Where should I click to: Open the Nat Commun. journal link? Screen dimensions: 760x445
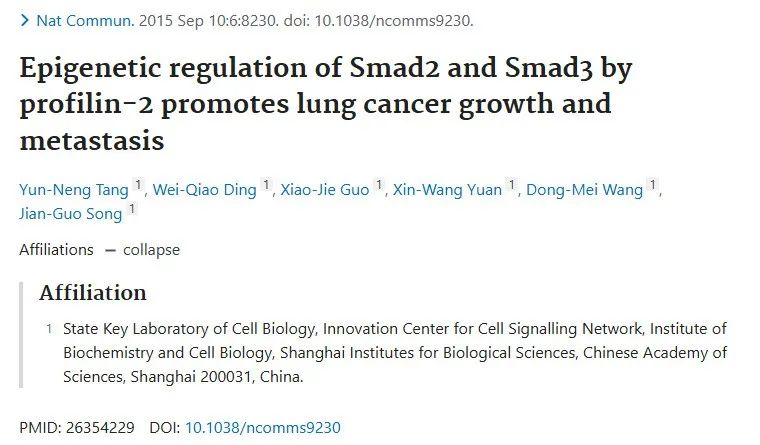pos(85,21)
